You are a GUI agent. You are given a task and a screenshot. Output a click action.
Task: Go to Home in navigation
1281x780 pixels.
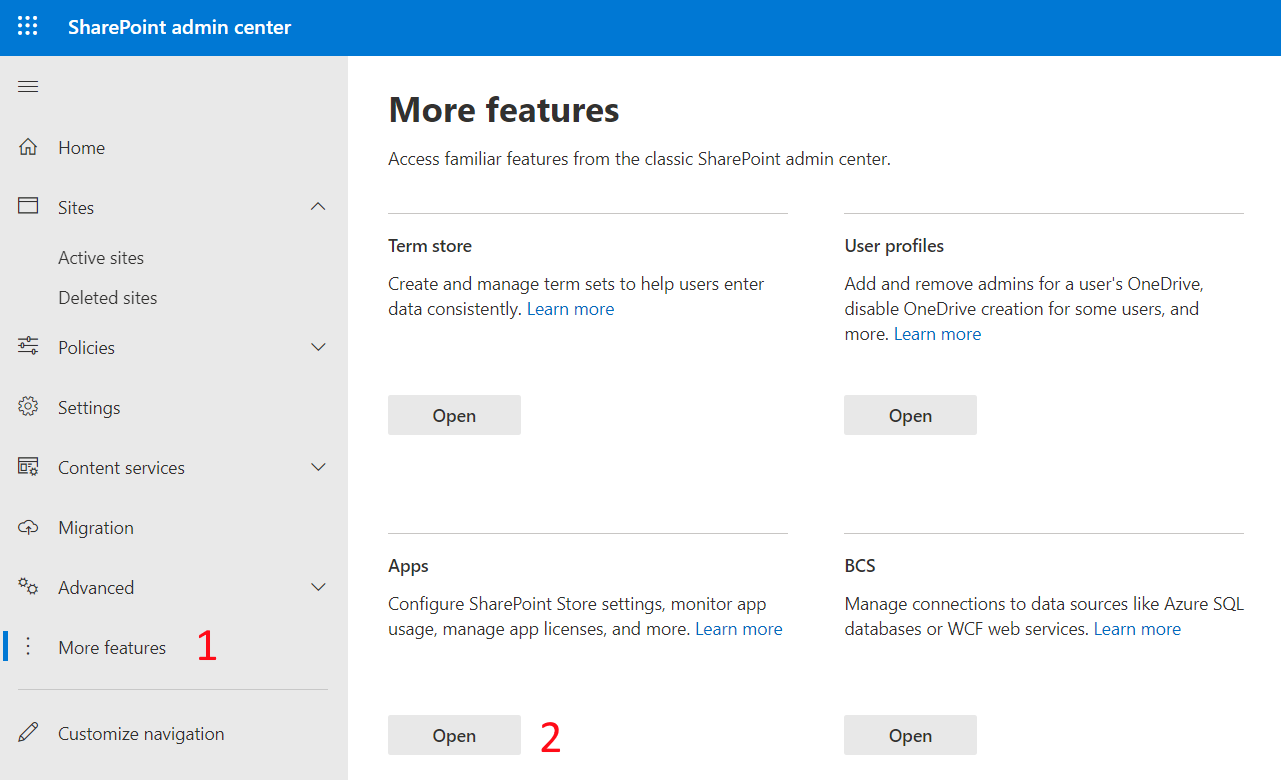pos(81,148)
